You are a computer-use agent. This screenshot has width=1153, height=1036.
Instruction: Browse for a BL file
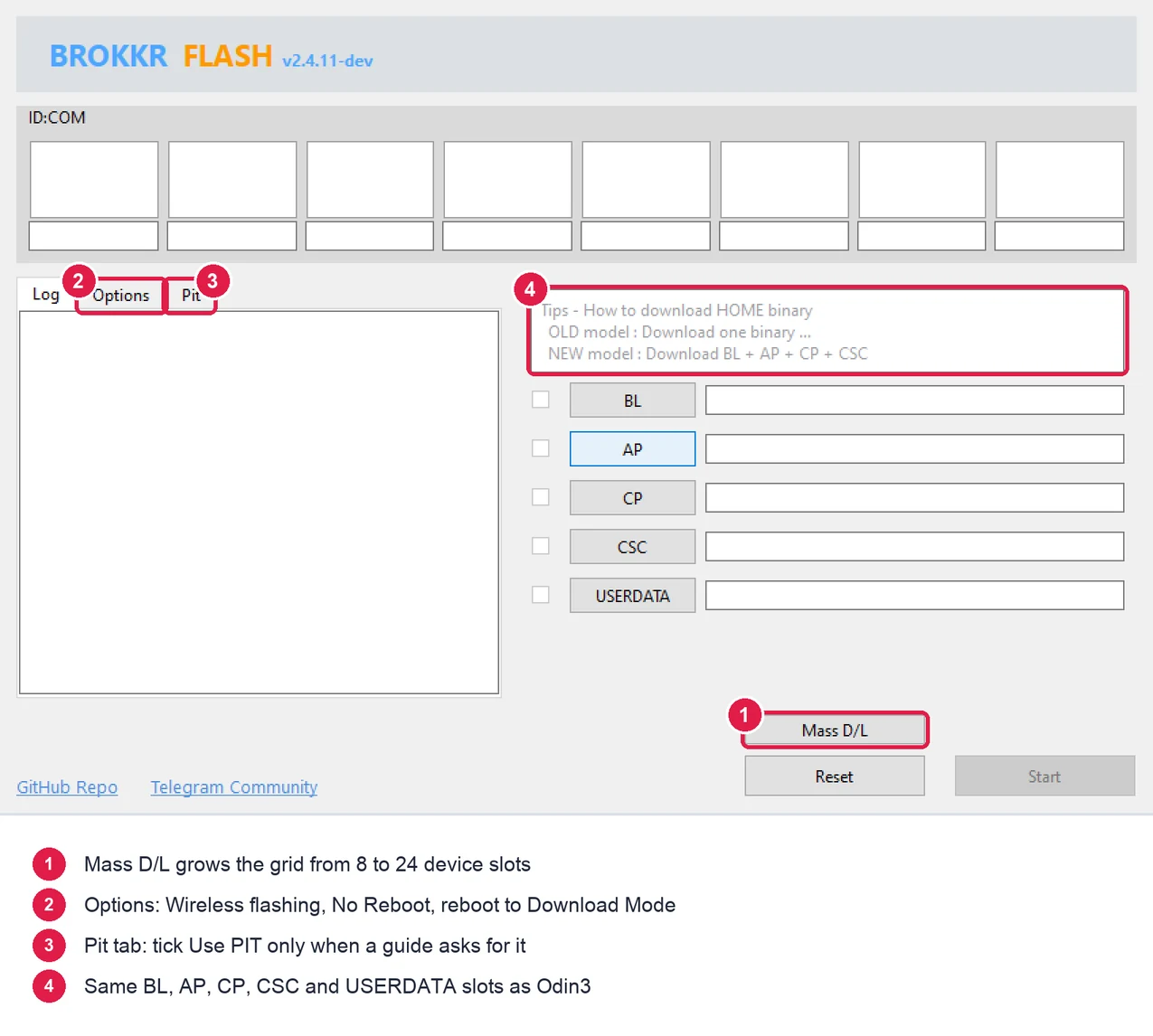[632, 400]
